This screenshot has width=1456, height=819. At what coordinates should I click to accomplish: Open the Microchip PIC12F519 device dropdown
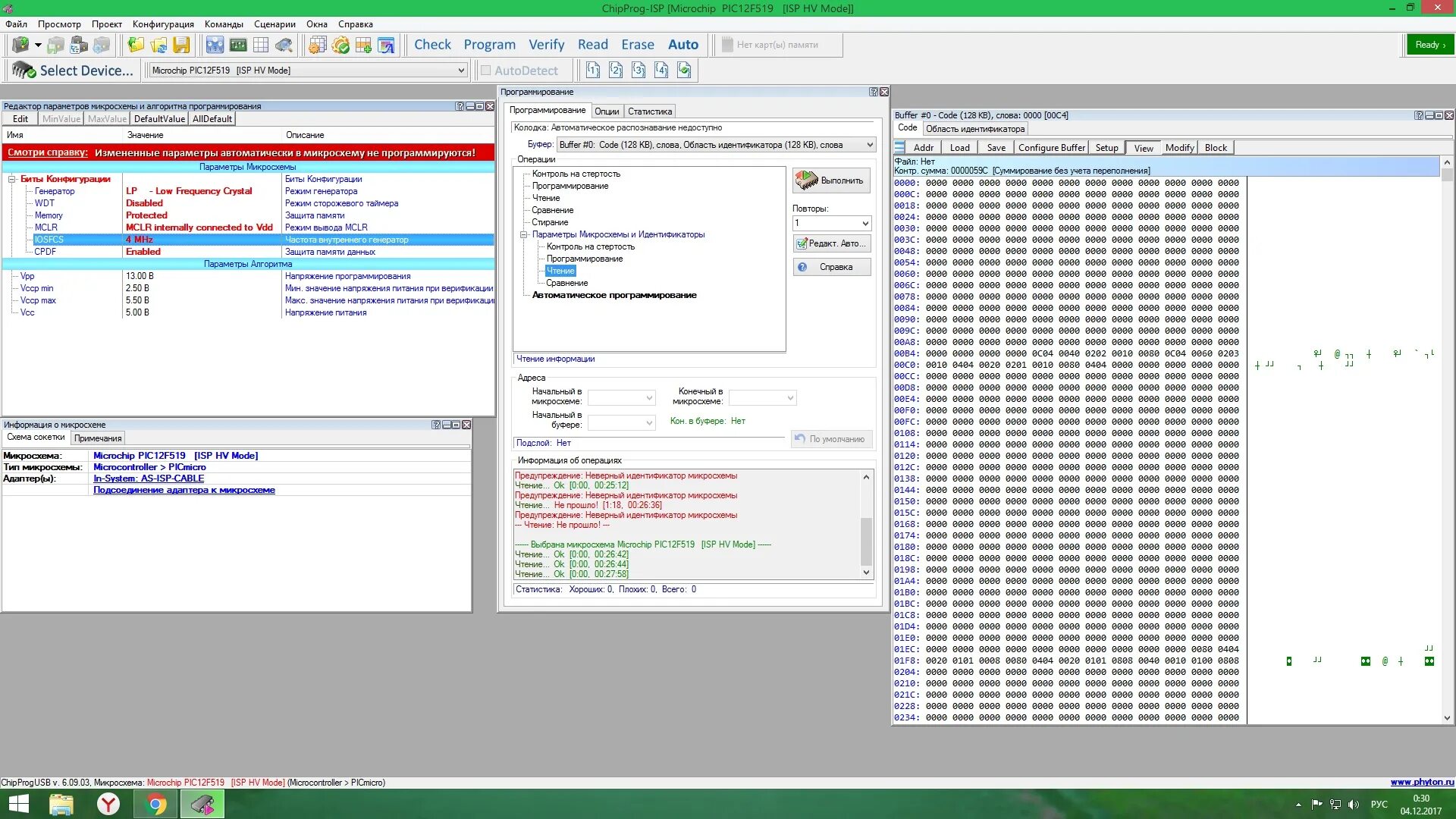[460, 71]
